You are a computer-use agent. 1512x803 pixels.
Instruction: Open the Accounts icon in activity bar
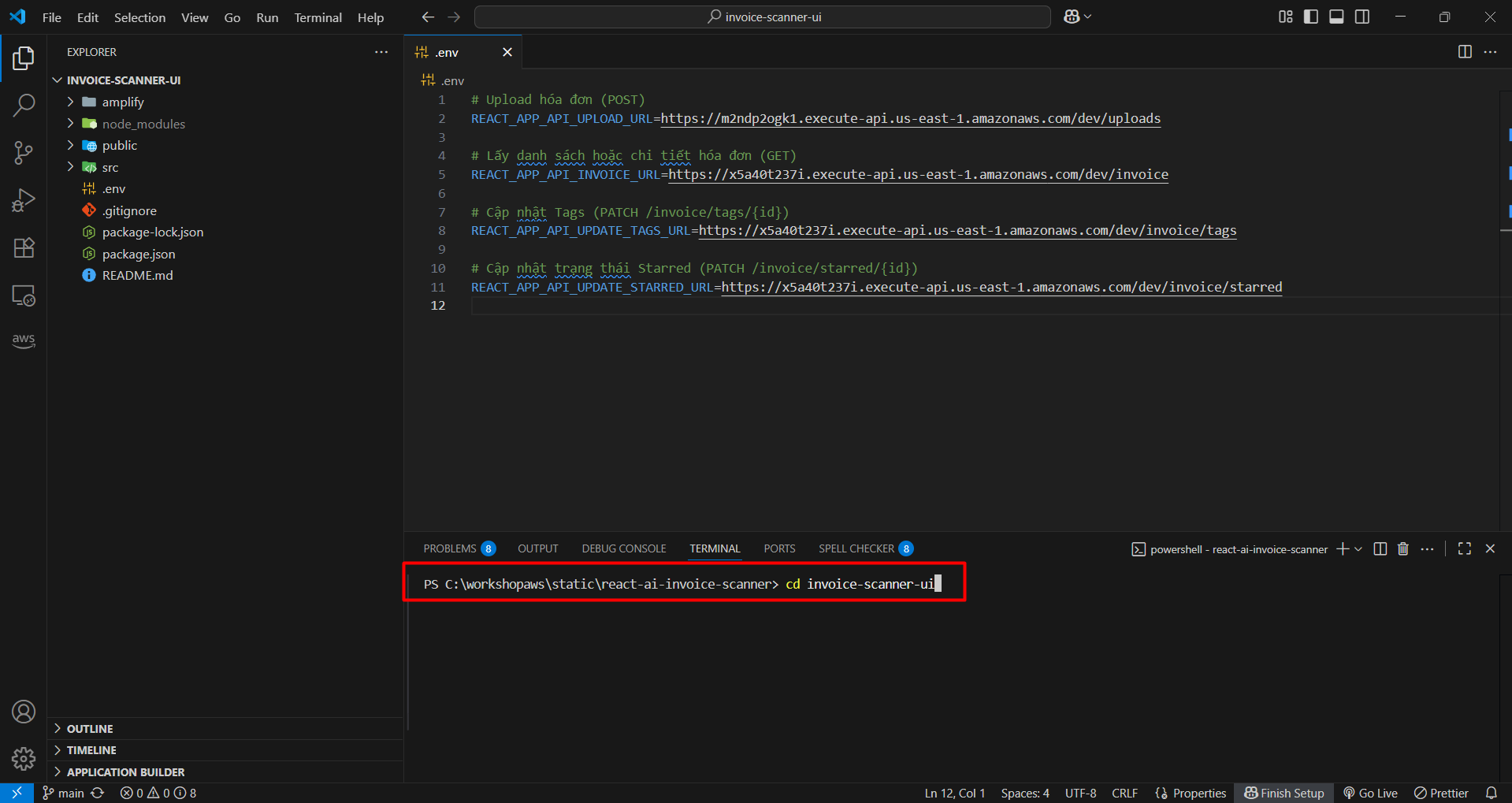(x=23, y=711)
